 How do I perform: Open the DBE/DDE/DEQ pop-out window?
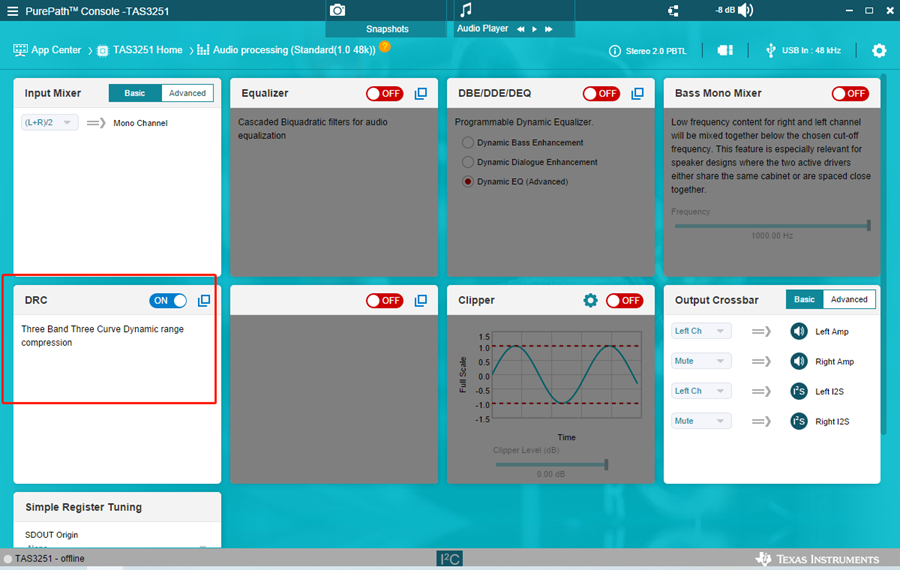[637, 94]
